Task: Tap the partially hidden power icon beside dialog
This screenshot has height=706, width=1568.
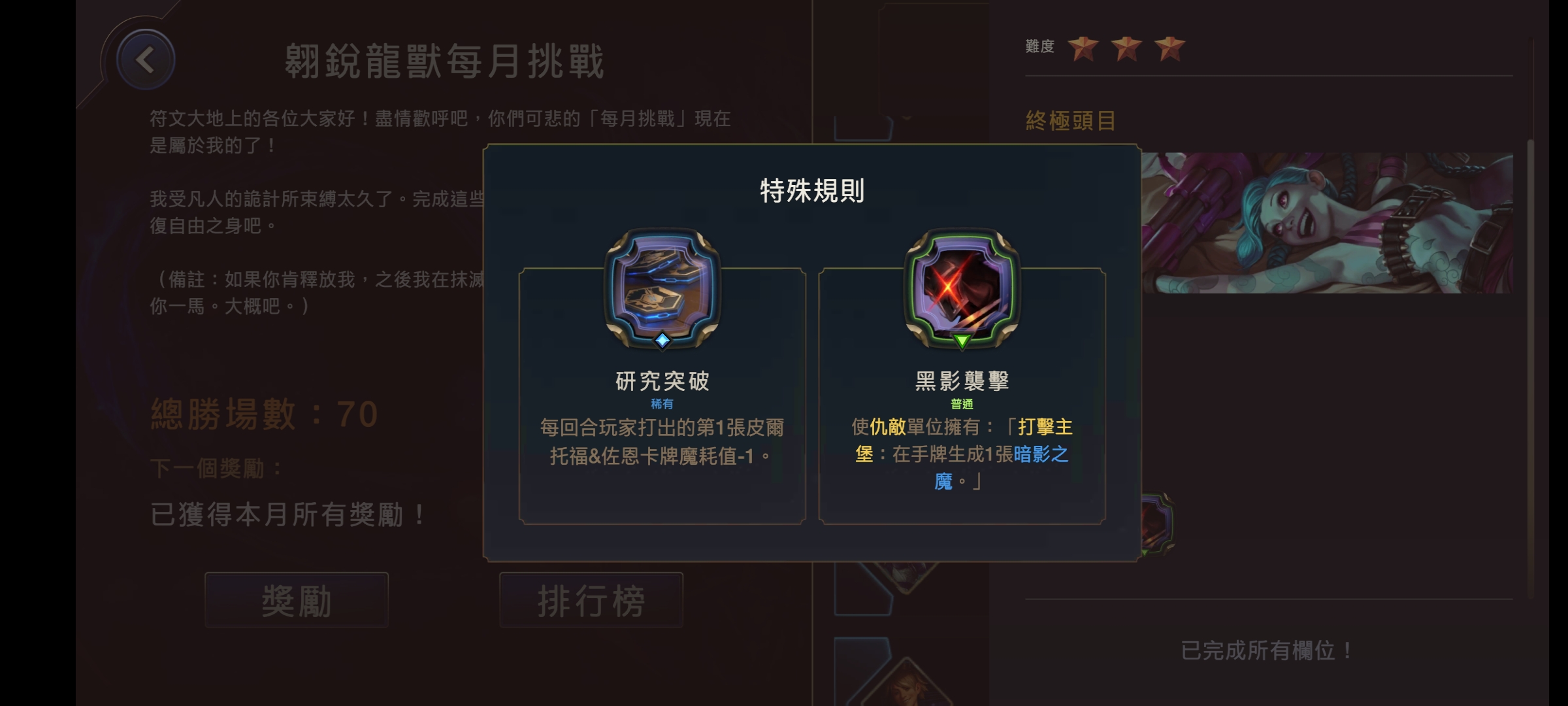Action: point(1158,524)
